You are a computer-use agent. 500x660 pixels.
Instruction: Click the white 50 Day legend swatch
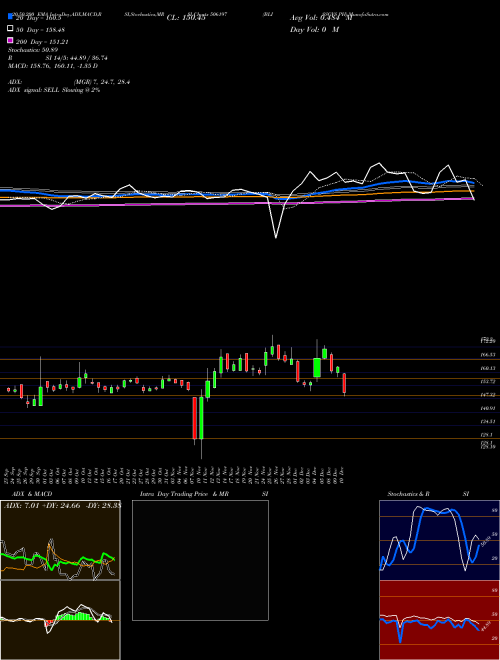(x=10, y=28)
